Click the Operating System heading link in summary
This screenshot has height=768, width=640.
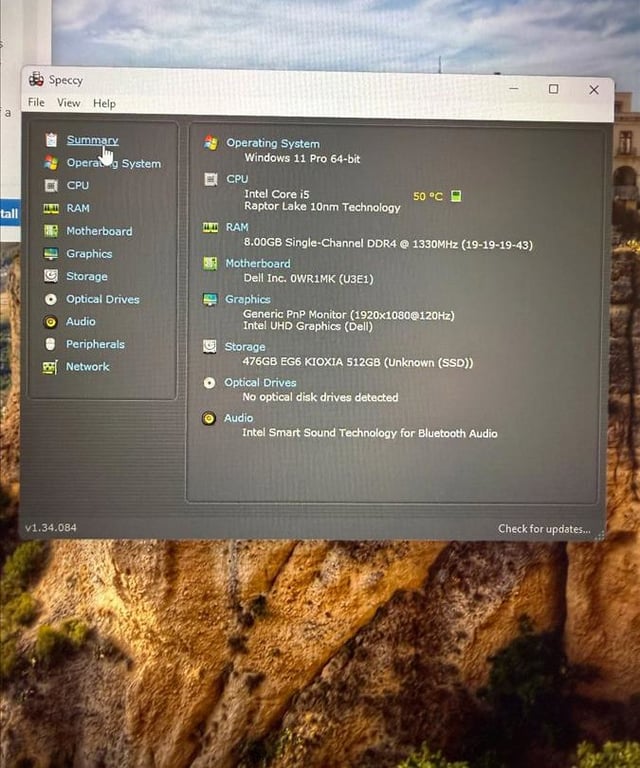tap(273, 144)
